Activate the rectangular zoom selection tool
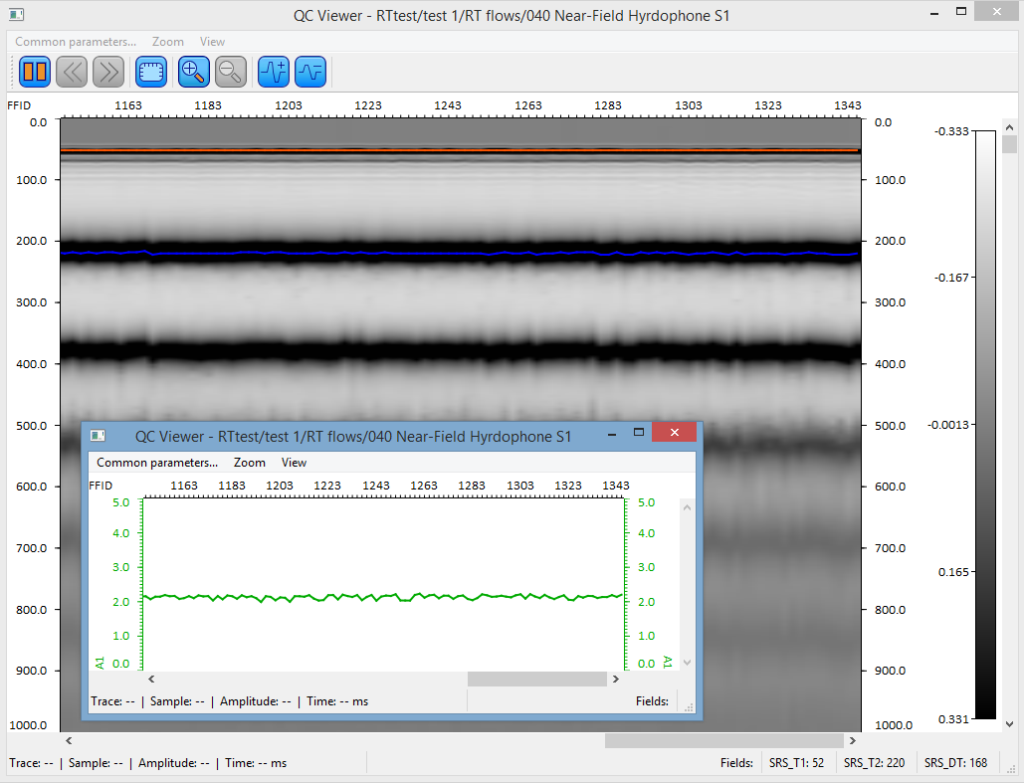Screen dimensions: 1024x783 click(150, 71)
